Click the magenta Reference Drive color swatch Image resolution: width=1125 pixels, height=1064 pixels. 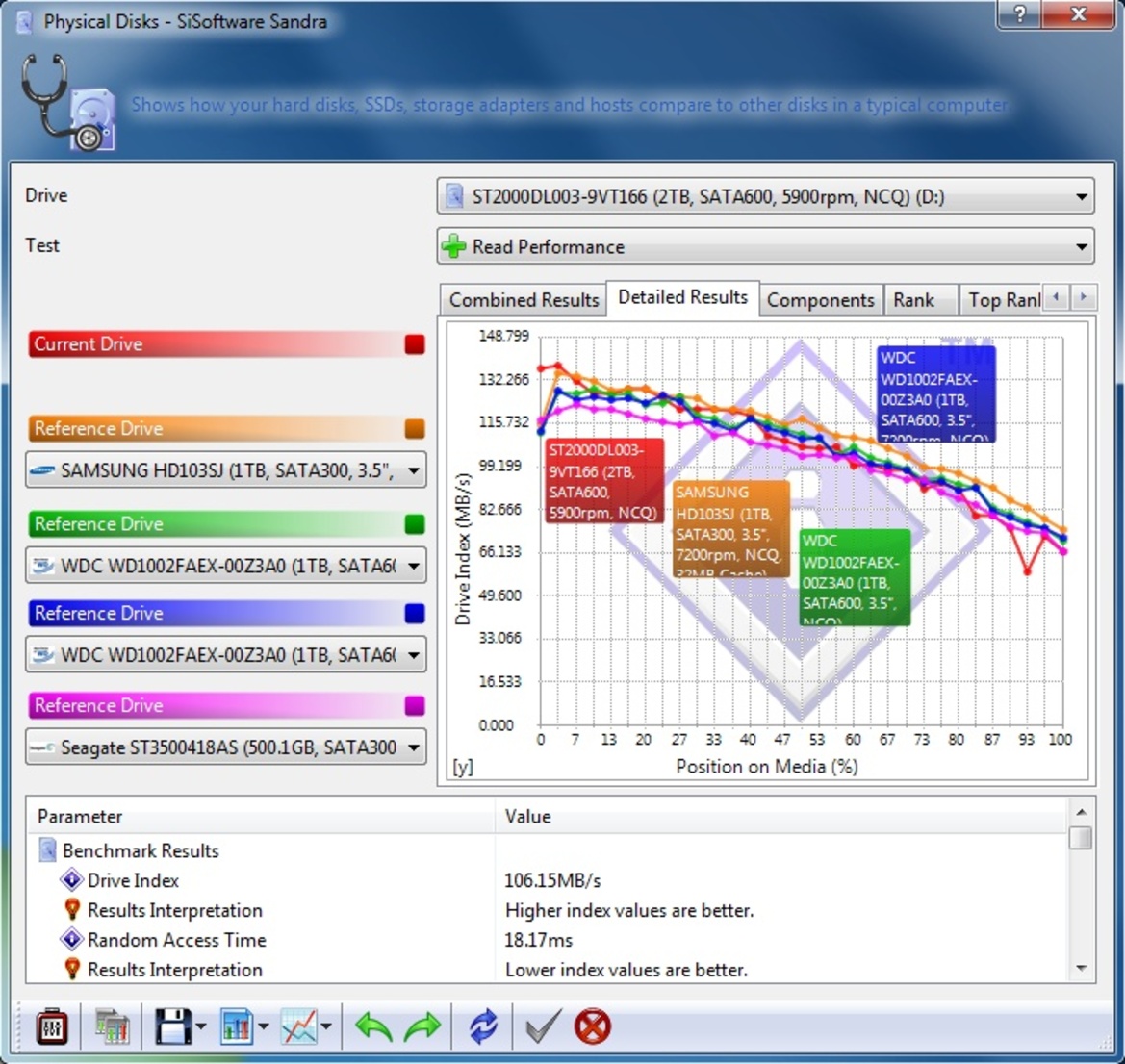pyautogui.click(x=415, y=706)
